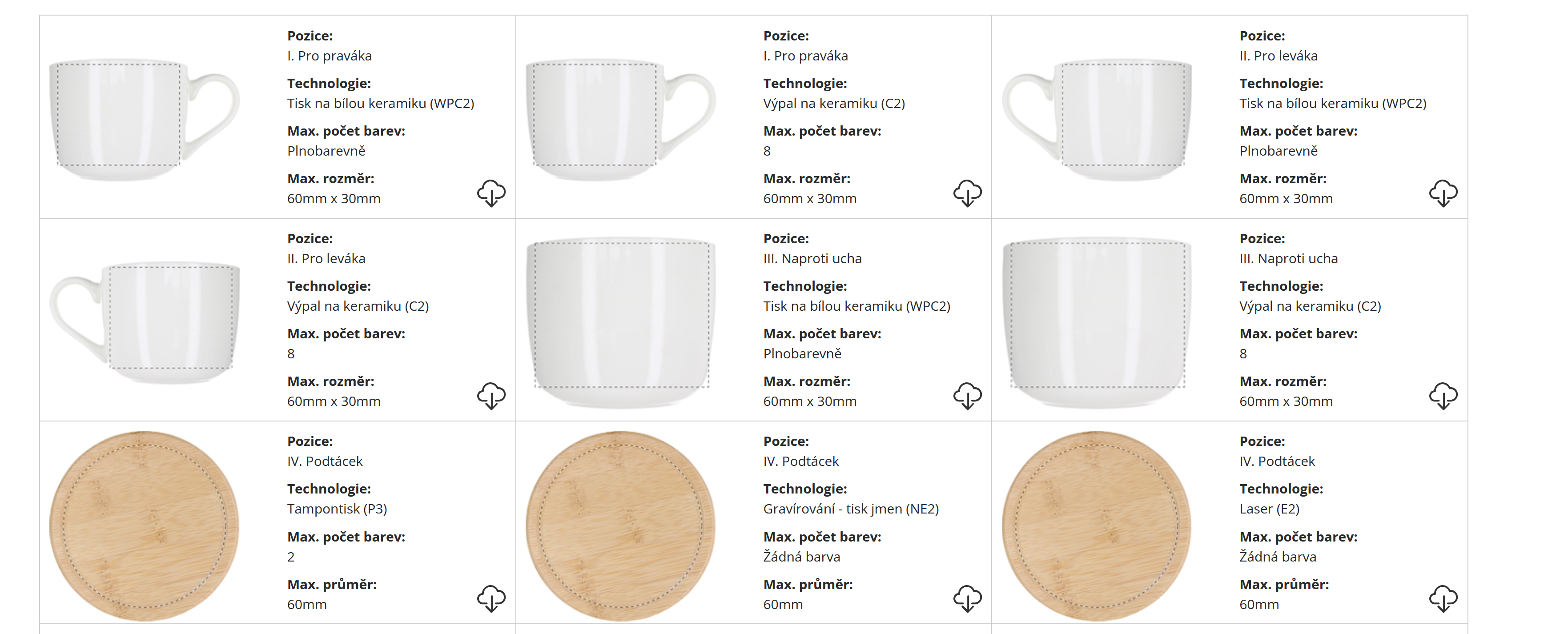The width and height of the screenshot is (1568, 634).
Task: Open Tampontisk bamboo coaster preview image
Action: coord(144,526)
